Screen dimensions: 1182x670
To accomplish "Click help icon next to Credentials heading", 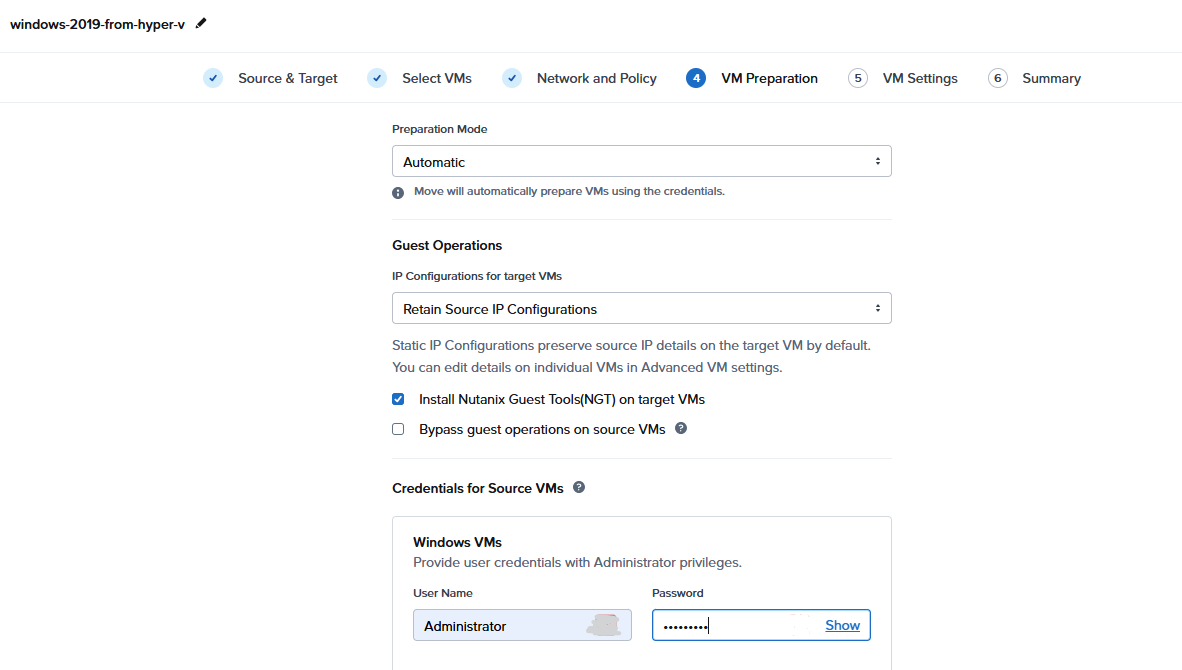I will (578, 488).
